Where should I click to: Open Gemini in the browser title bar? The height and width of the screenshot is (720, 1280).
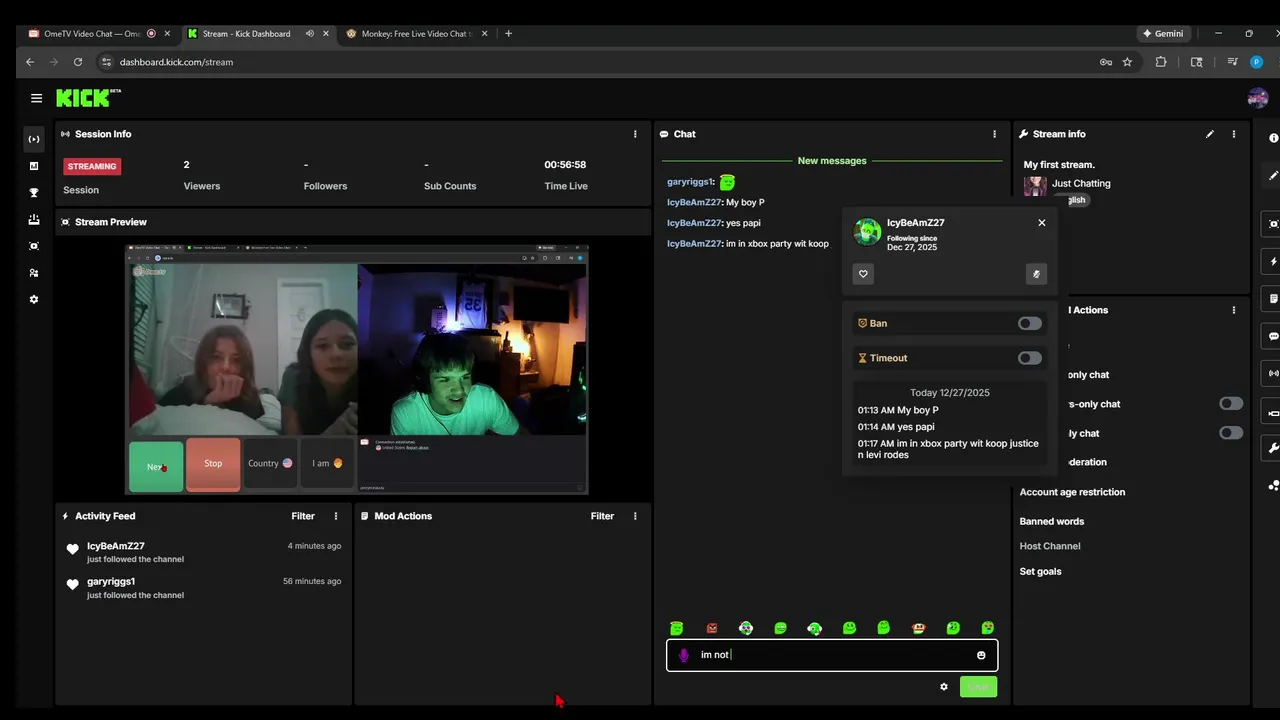point(1164,33)
